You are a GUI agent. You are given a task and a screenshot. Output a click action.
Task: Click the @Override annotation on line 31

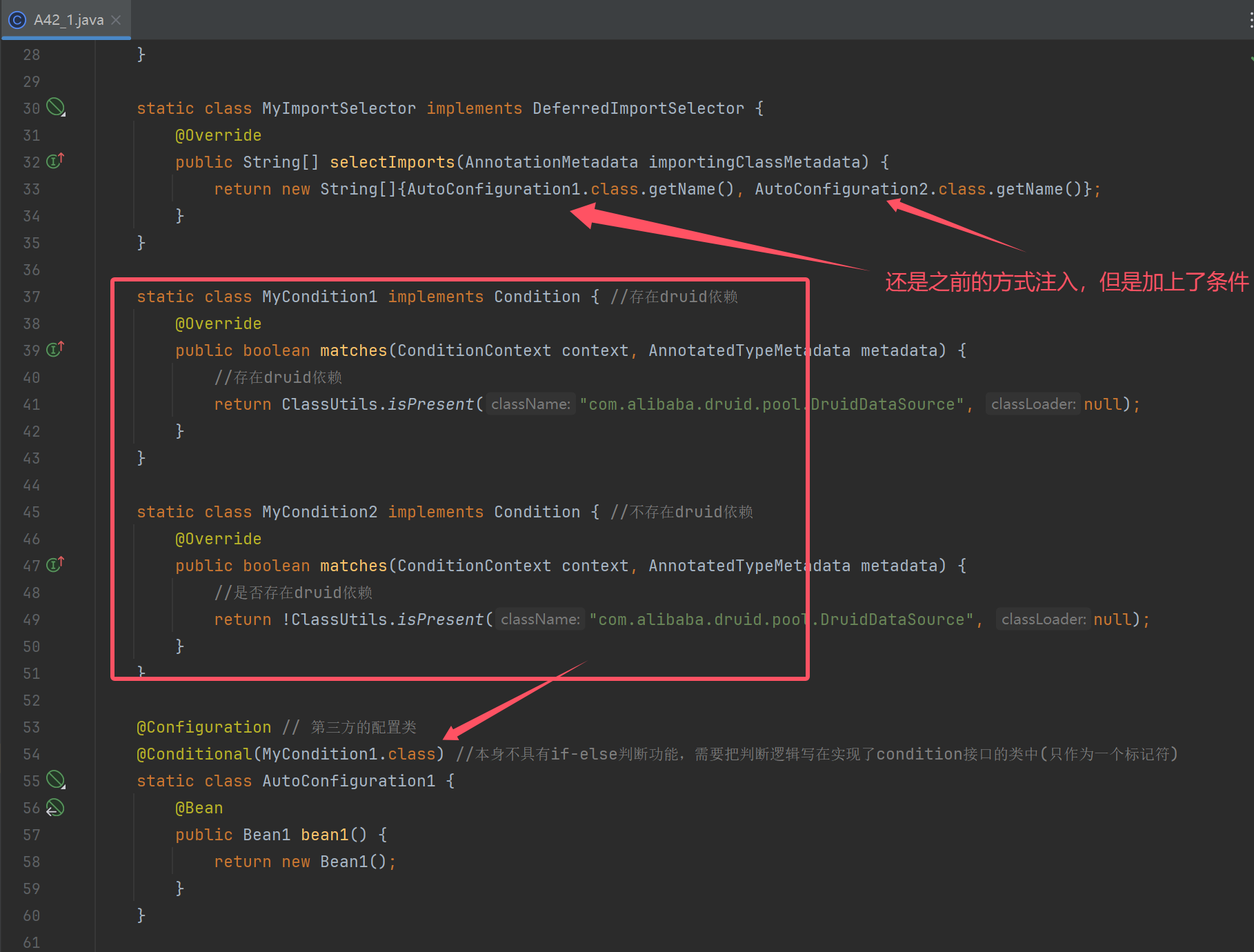tap(218, 135)
